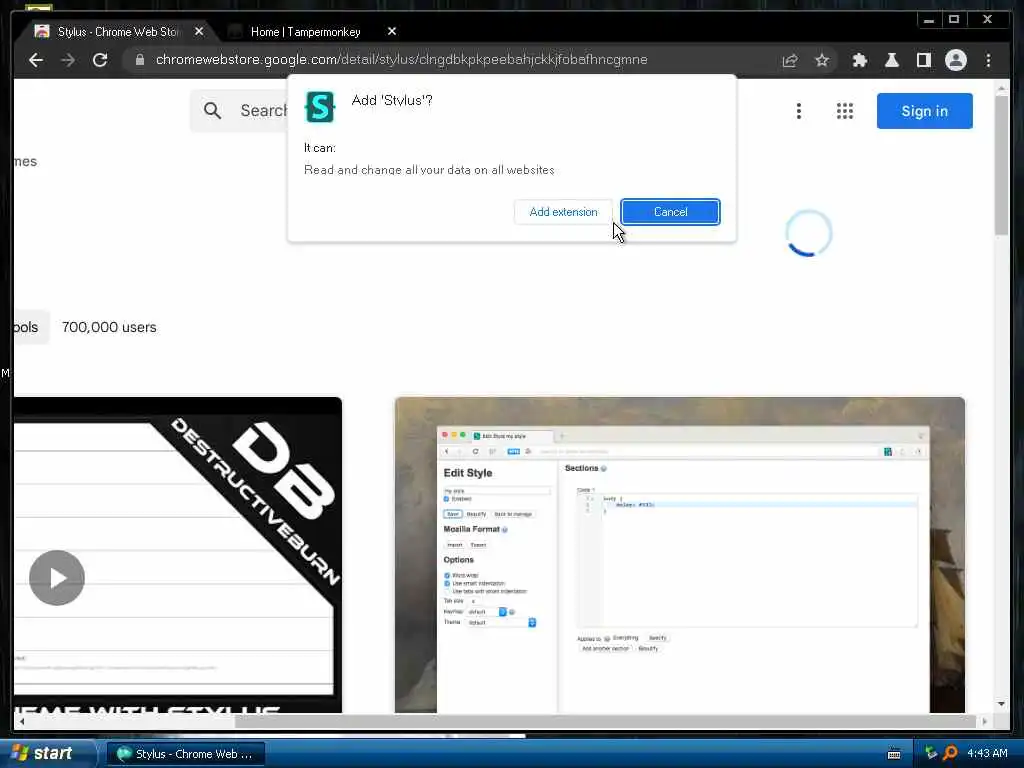The height and width of the screenshot is (768, 1024).
Task: Open the Google apps grid
Action: (x=844, y=111)
